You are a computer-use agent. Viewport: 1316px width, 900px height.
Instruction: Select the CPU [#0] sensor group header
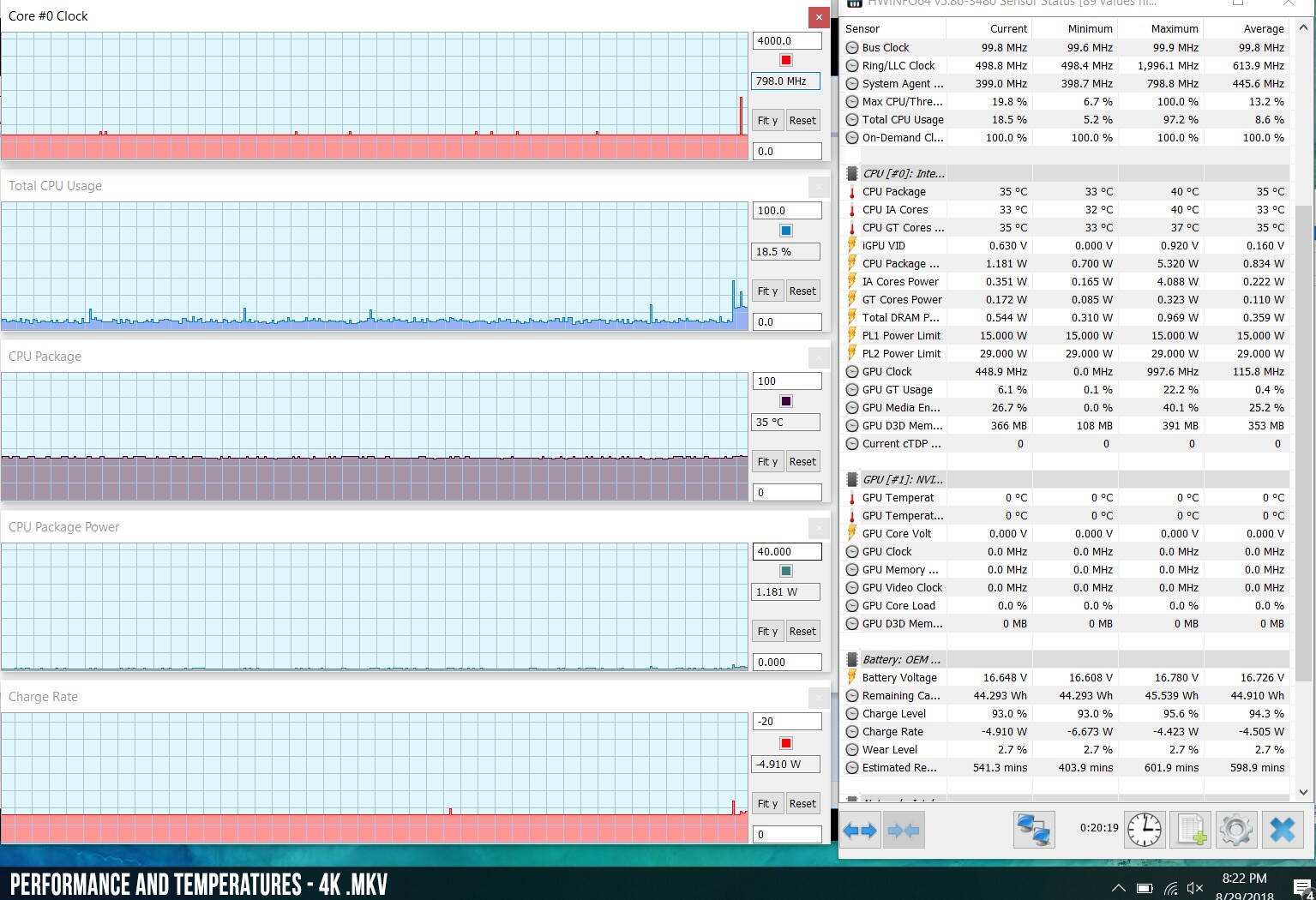tap(904, 173)
